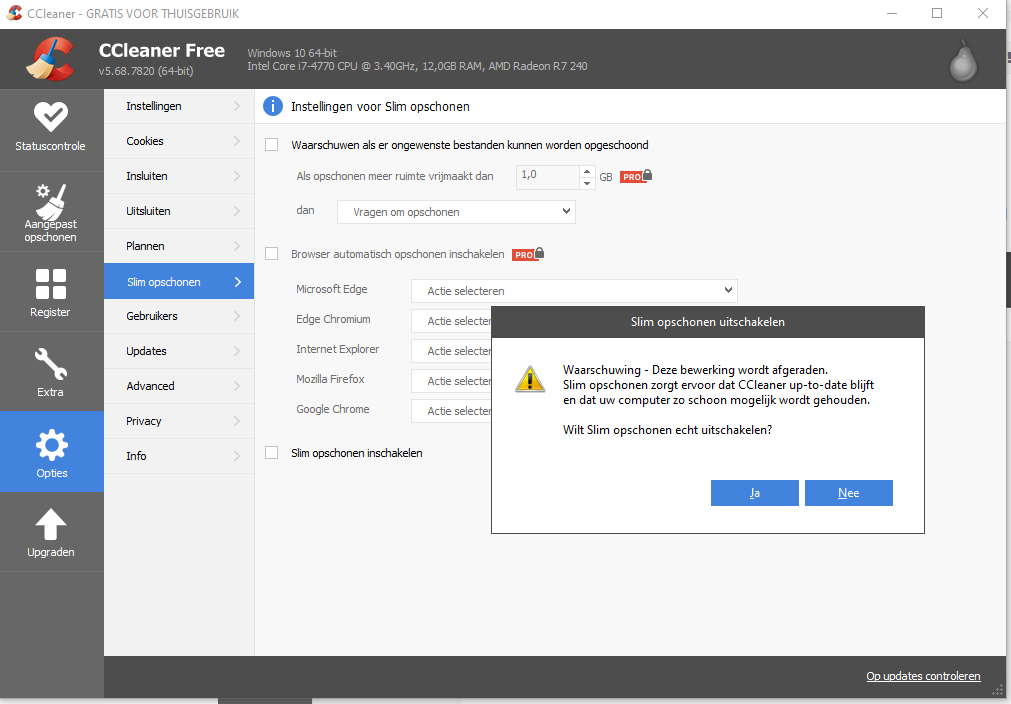Enable Waarschuwen als er ongewenste bestanden checkbox

tap(272, 145)
